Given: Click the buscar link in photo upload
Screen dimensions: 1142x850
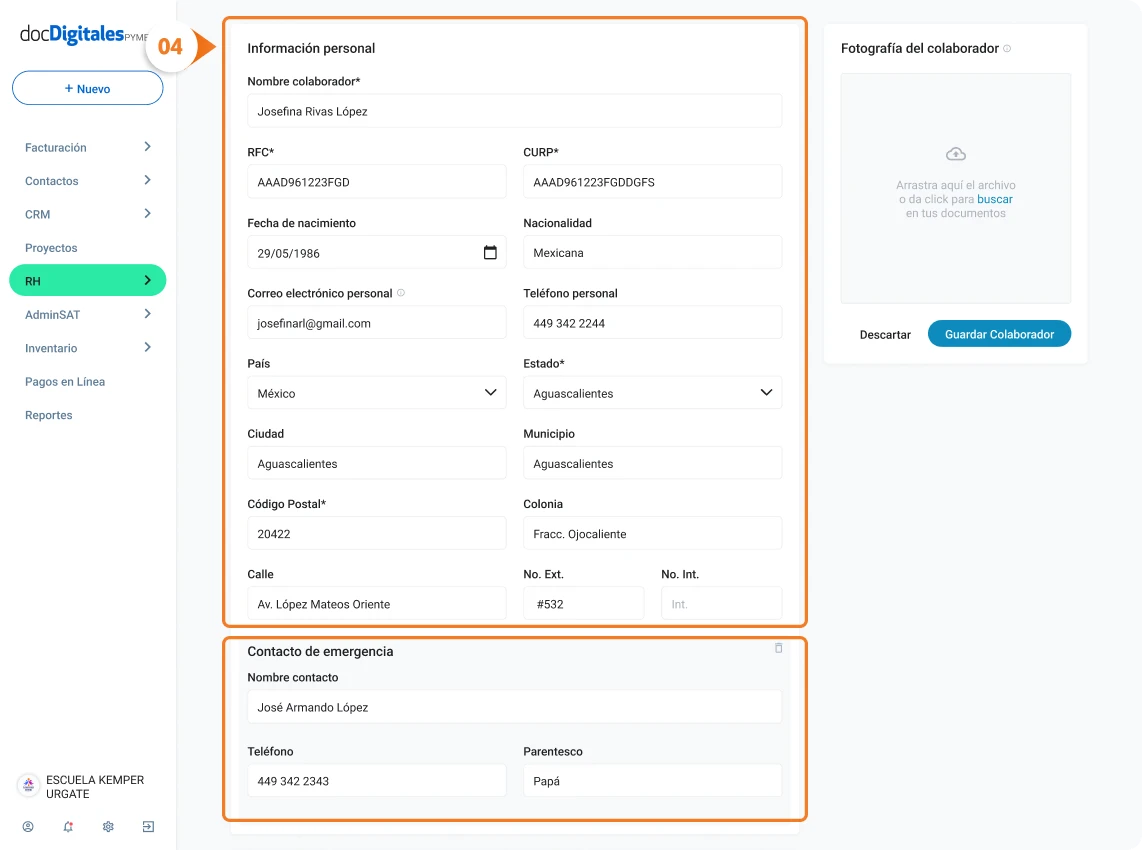Looking at the screenshot, I should point(995,199).
